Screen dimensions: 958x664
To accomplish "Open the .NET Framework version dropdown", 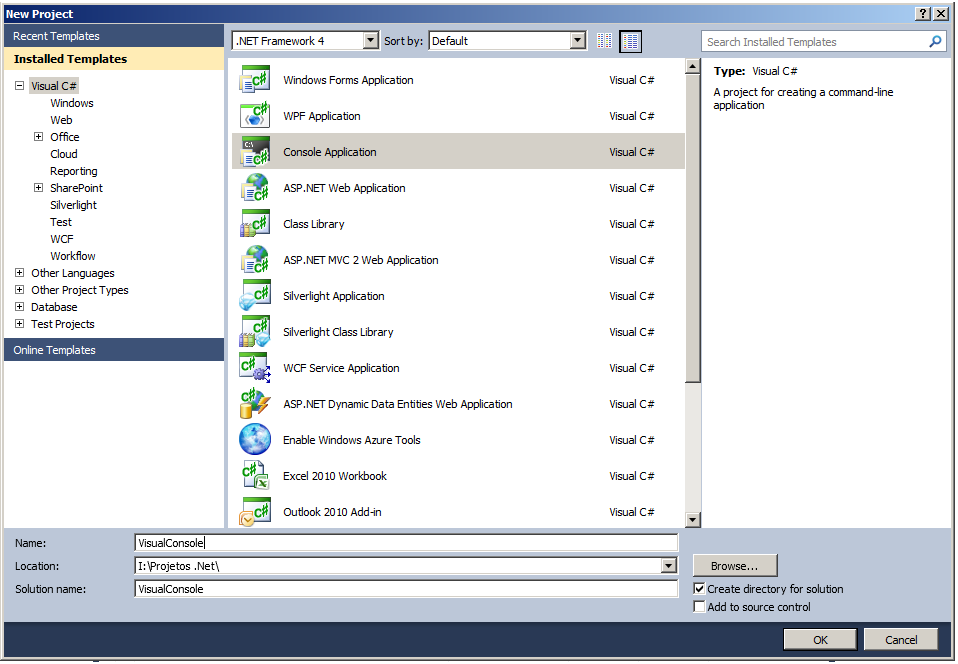I will tap(371, 41).
